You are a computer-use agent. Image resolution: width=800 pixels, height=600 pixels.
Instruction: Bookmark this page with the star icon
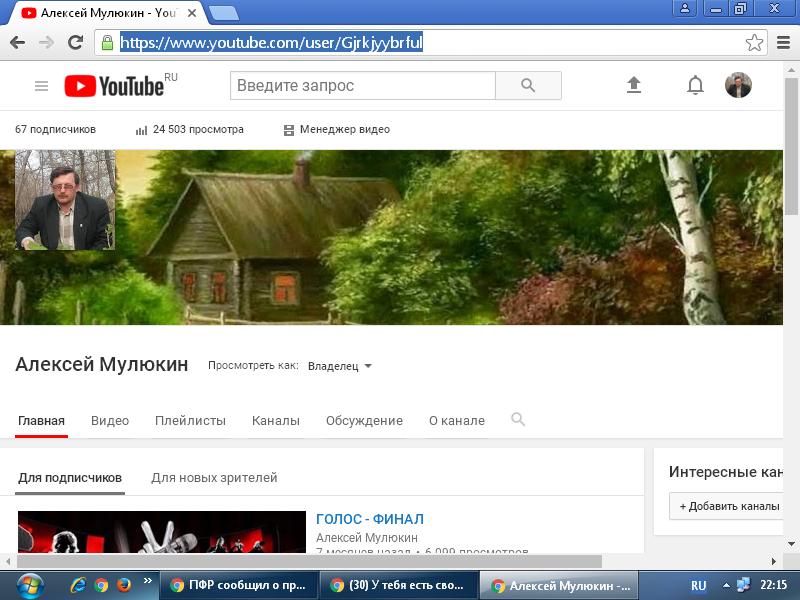point(754,43)
